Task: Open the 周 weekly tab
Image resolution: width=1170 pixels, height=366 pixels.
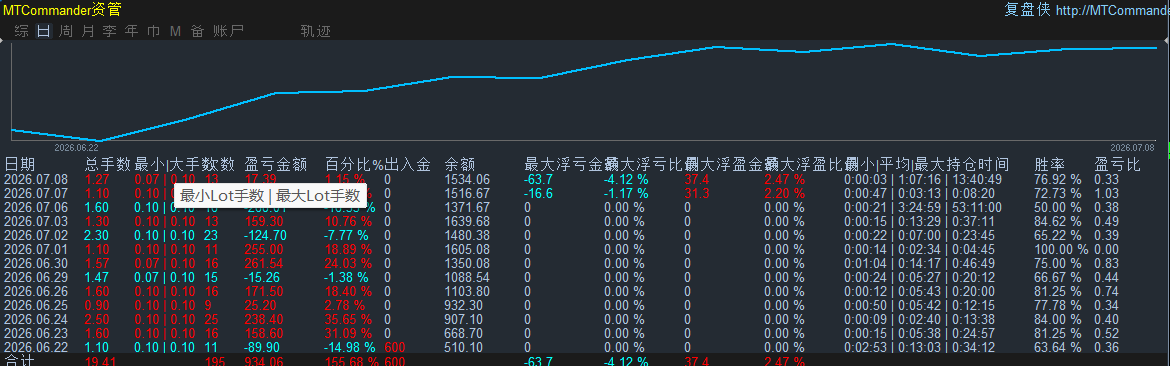Action: (x=66, y=31)
